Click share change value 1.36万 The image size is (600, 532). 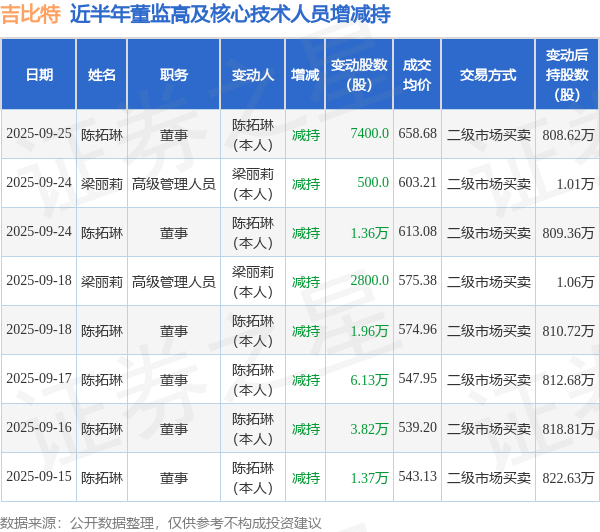(x=370, y=233)
